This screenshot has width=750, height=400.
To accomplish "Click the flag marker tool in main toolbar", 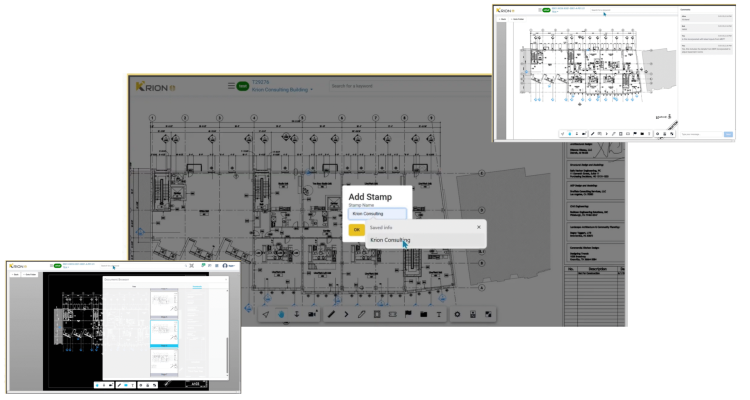I will pos(408,314).
